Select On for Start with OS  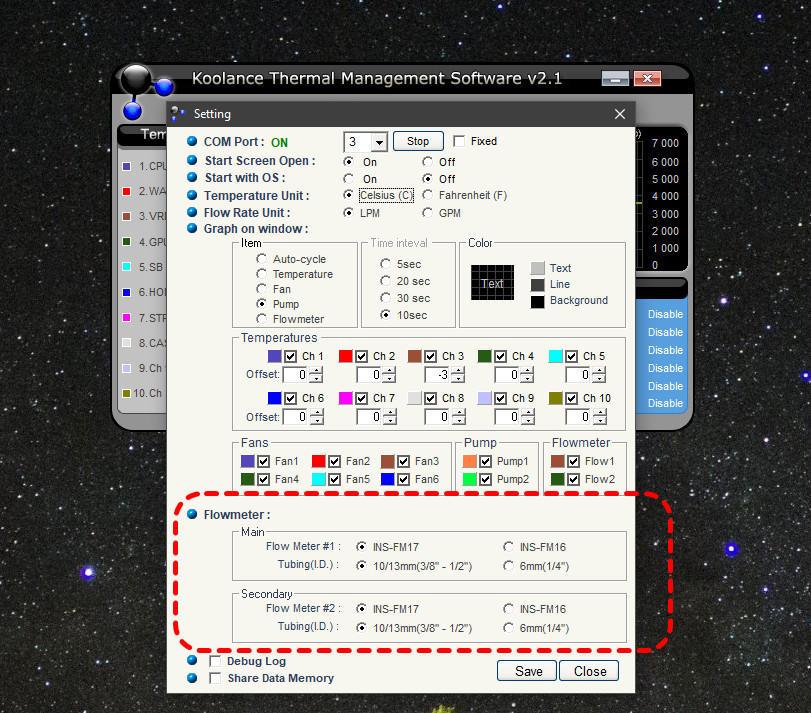click(x=349, y=179)
